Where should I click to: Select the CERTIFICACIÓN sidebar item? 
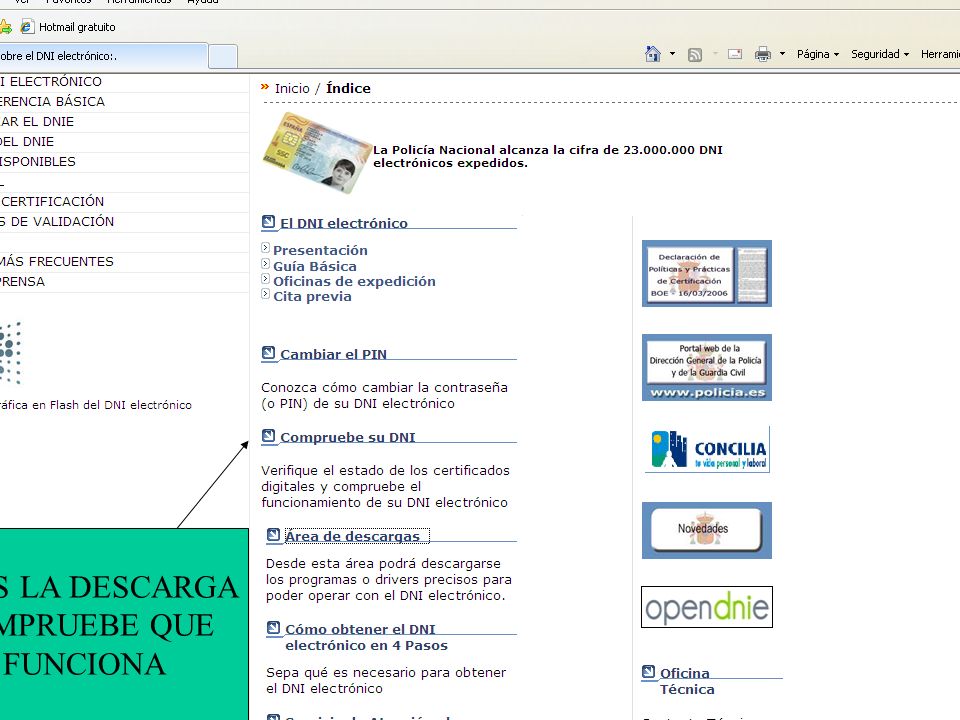(x=53, y=201)
